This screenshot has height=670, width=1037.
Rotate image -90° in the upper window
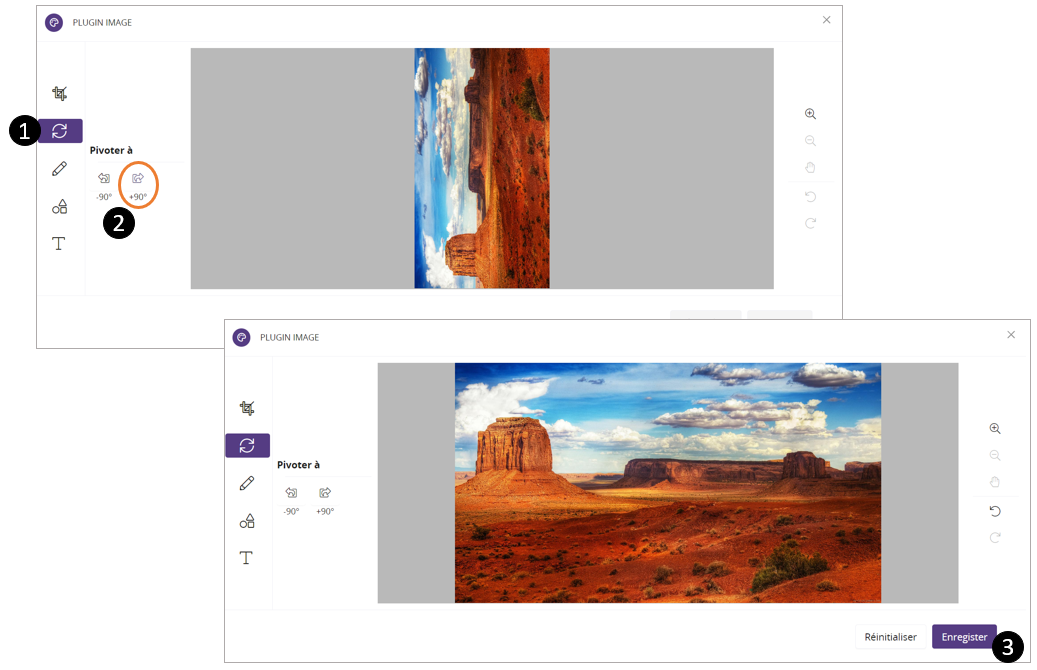tap(104, 179)
